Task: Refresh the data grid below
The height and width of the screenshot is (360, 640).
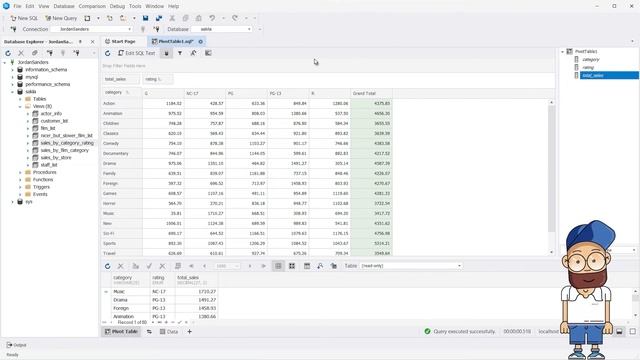Action: [x=107, y=266]
